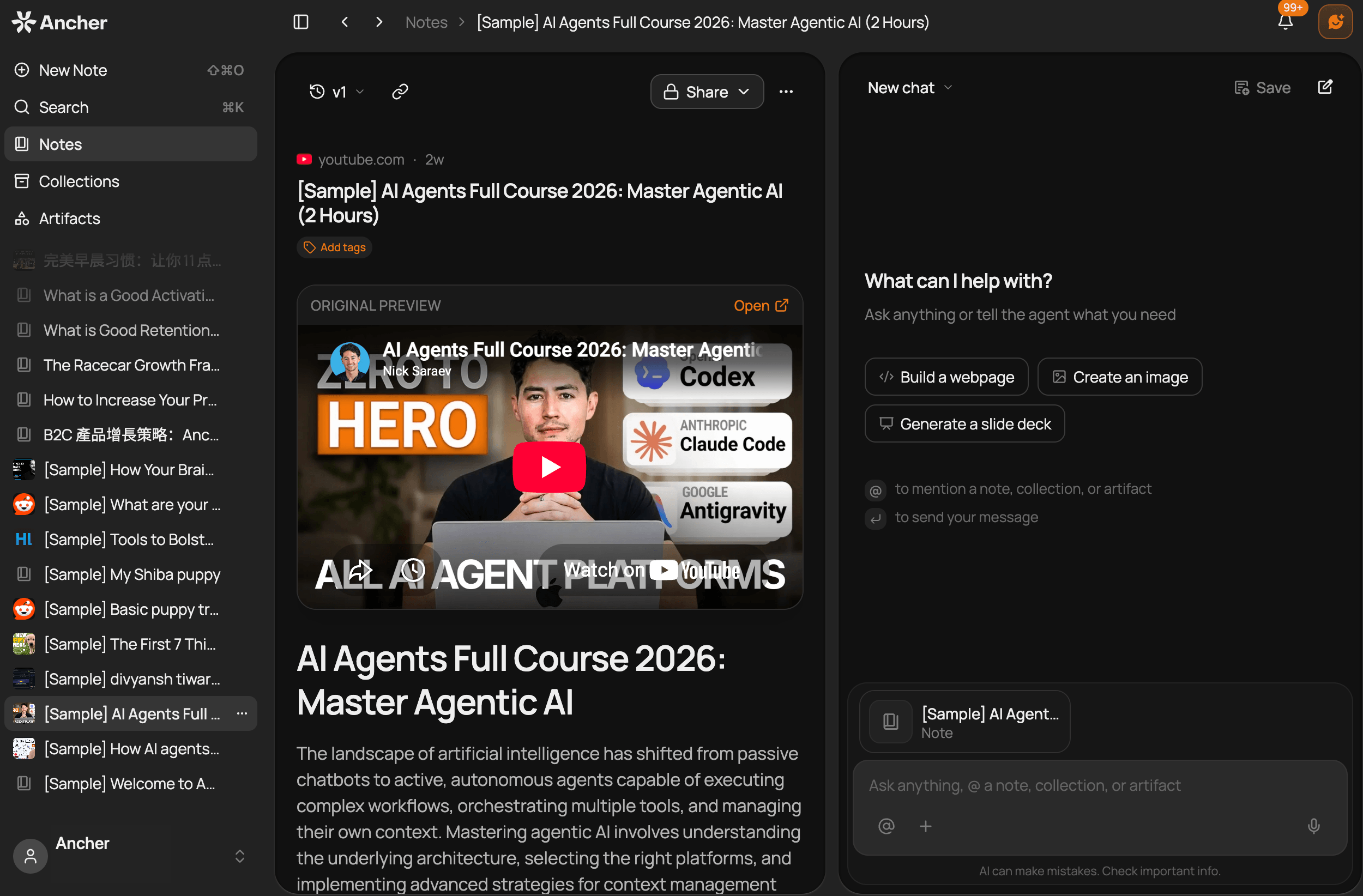Toggle the sidebar panel icon

(x=300, y=22)
